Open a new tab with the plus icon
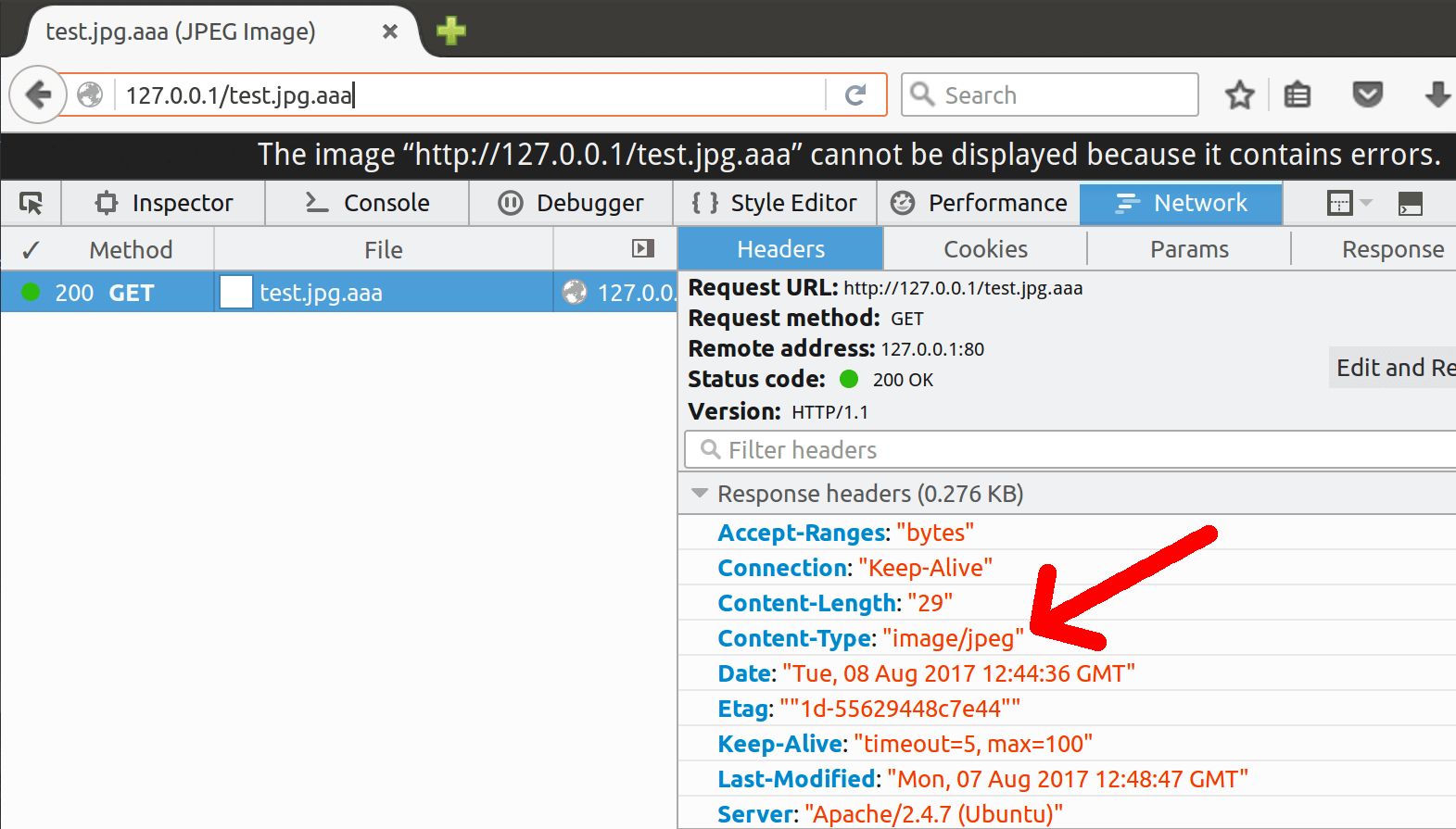This screenshot has width=1456, height=829. 451,31
